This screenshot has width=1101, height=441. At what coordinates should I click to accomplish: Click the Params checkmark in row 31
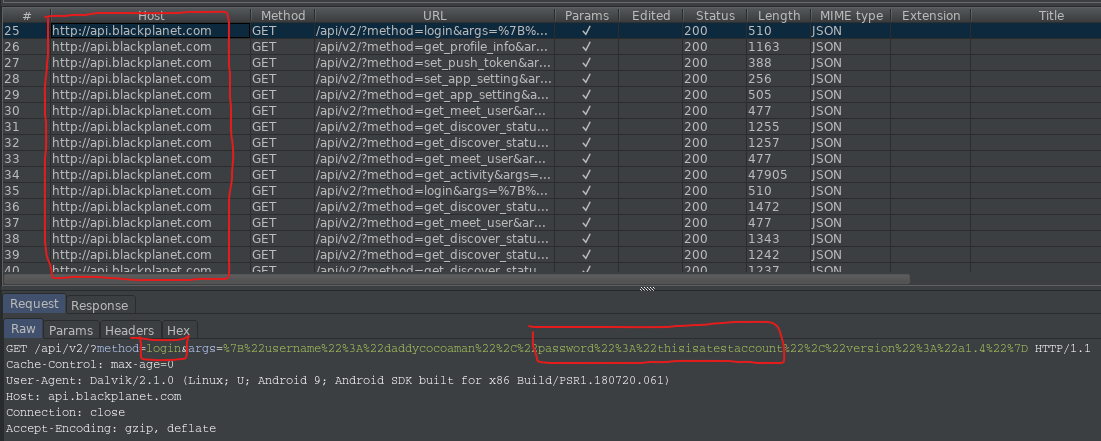[x=586, y=127]
